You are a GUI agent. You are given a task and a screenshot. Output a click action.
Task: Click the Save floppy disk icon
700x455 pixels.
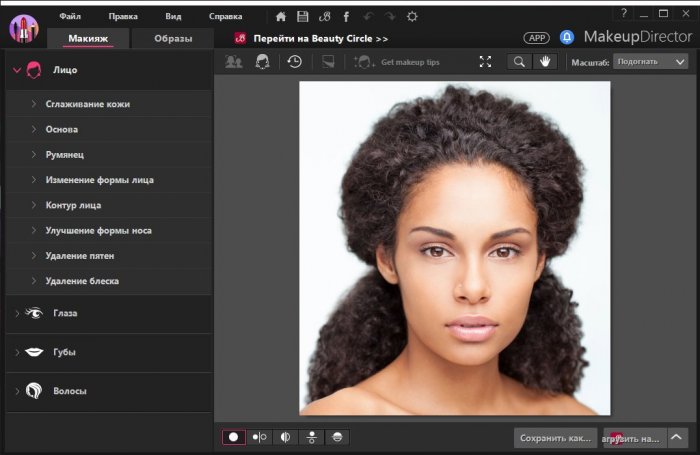(302, 16)
